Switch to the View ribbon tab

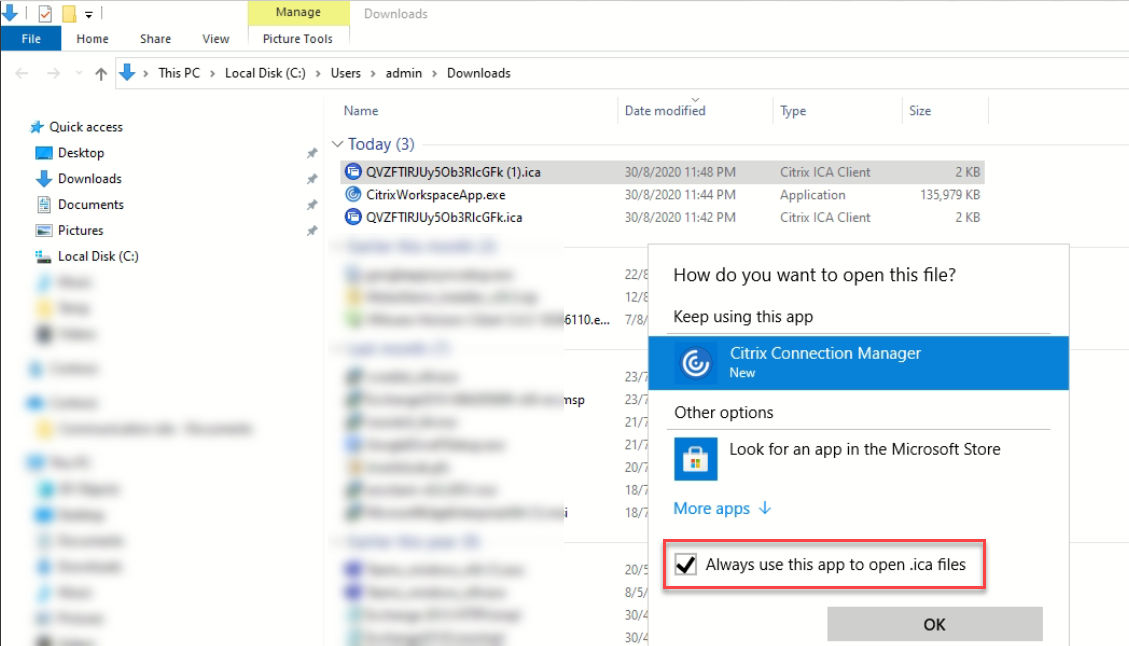tap(215, 38)
